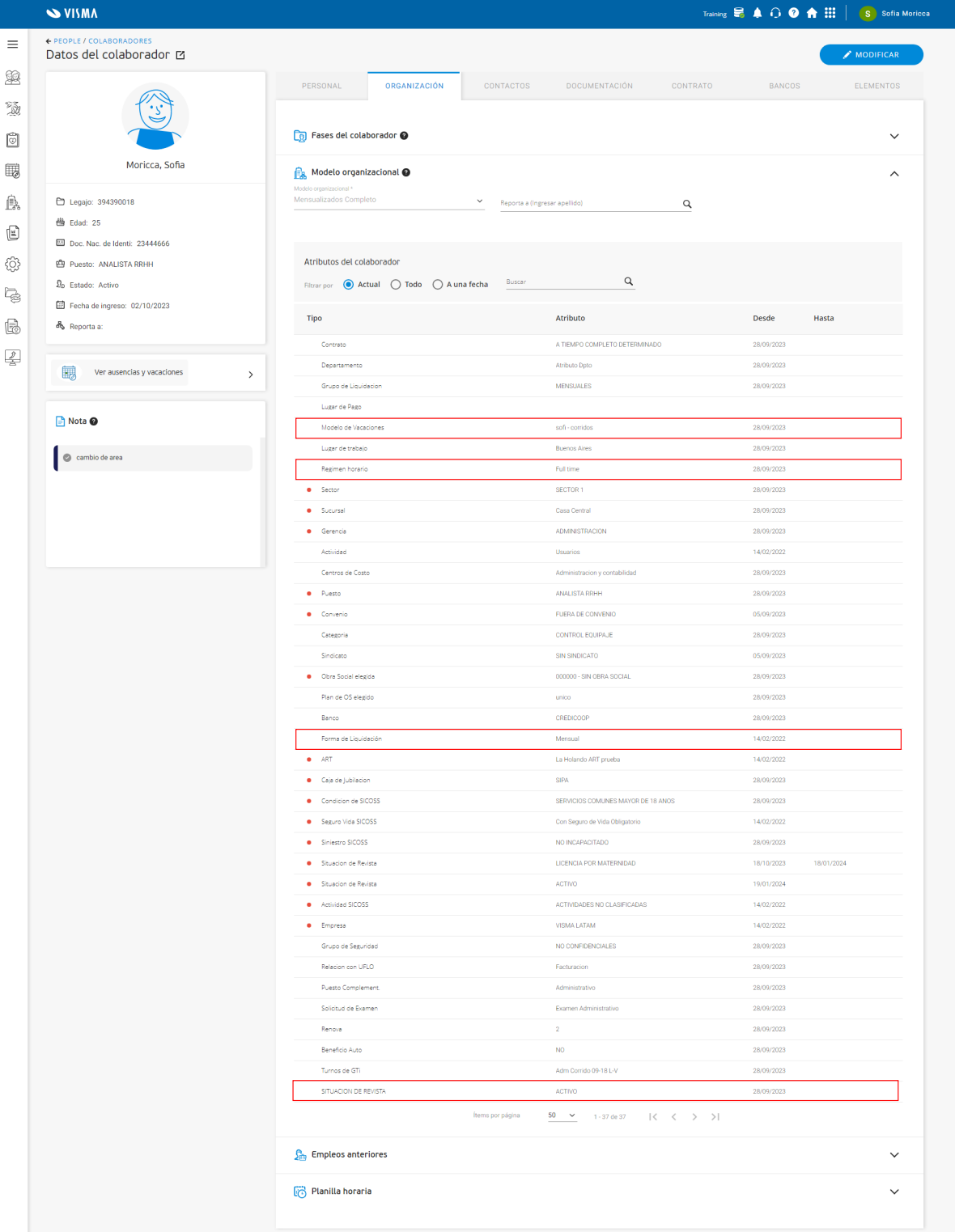Click the headset support icon
The height and width of the screenshot is (1232, 955).
coord(775,13)
